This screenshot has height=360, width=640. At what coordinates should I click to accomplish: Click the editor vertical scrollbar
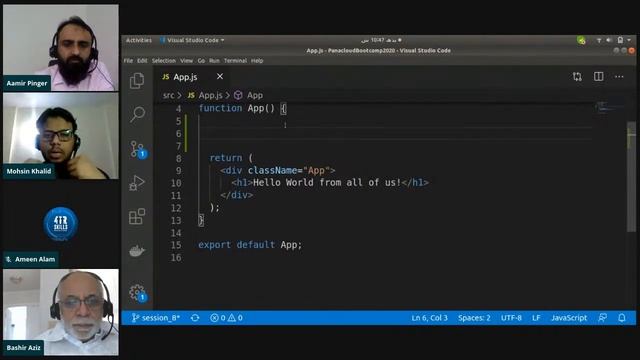coord(631,176)
